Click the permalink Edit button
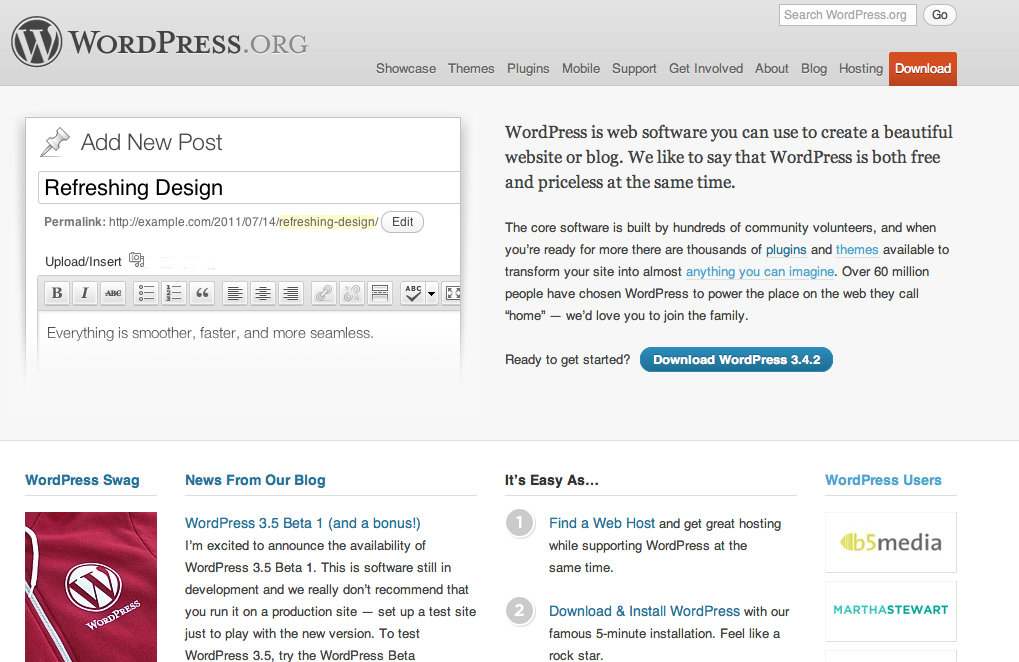 [x=402, y=222]
